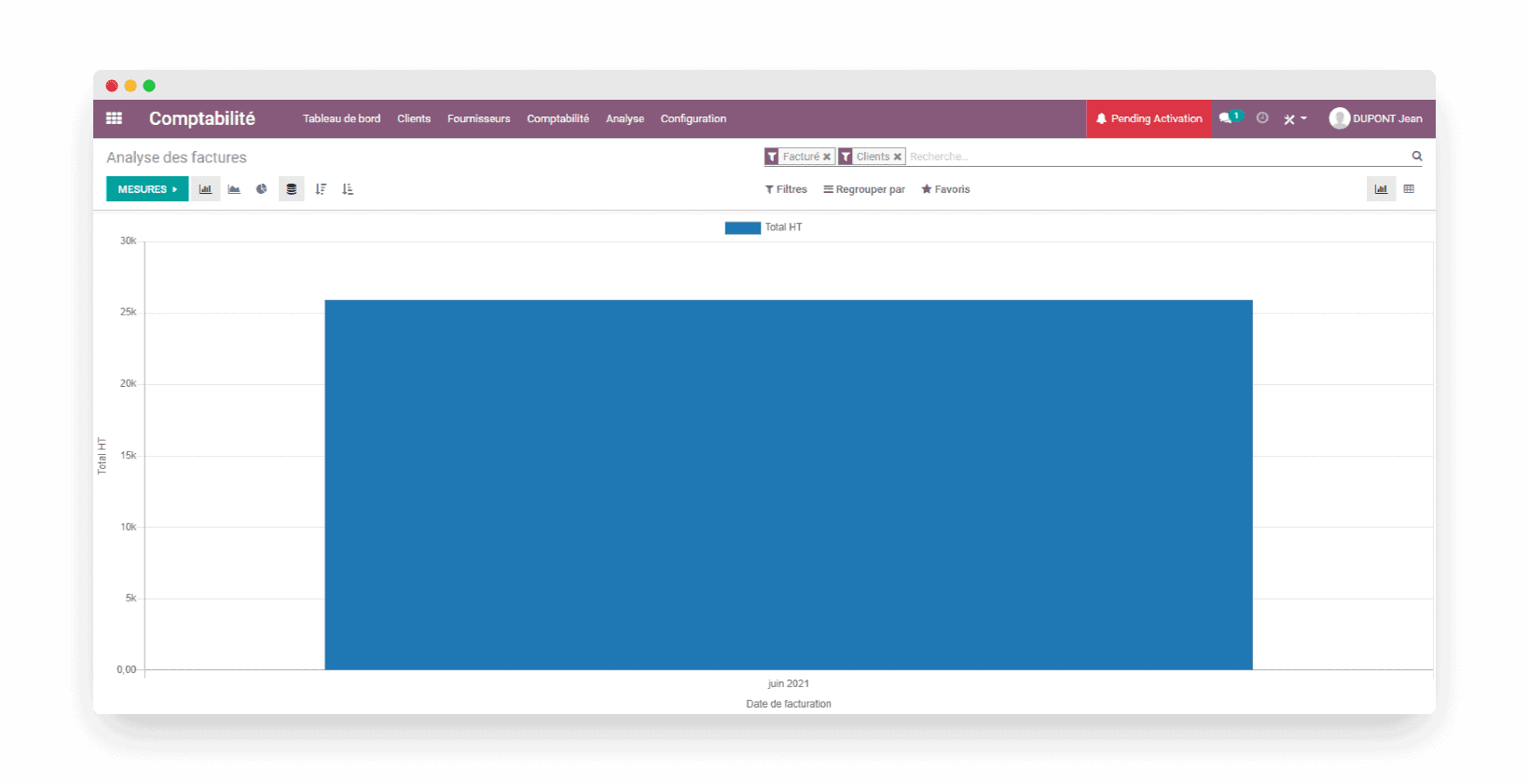Switch to line chart mode
The height and width of the screenshot is (784, 1529).
point(234,189)
